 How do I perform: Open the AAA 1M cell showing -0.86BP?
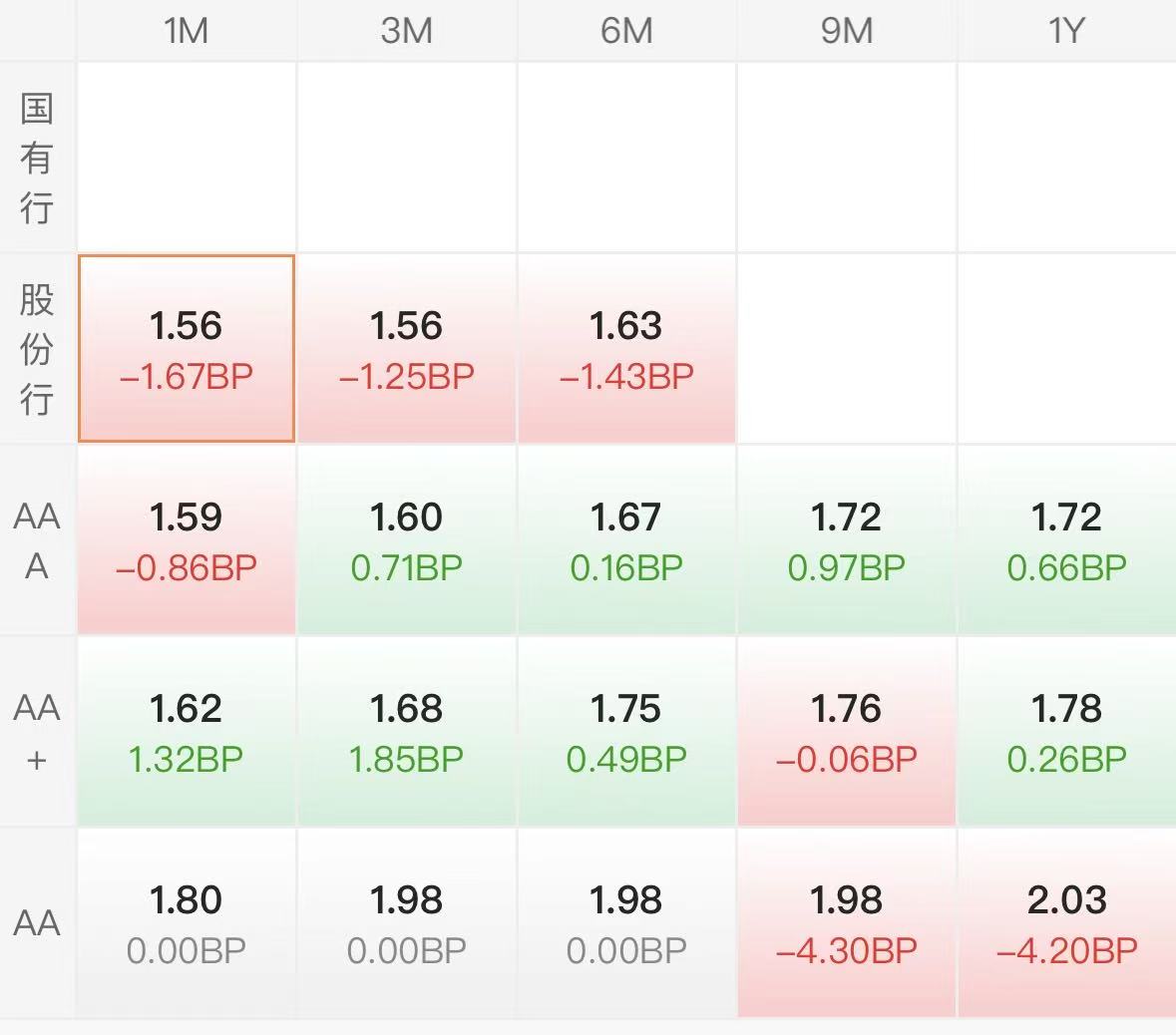click(187, 540)
